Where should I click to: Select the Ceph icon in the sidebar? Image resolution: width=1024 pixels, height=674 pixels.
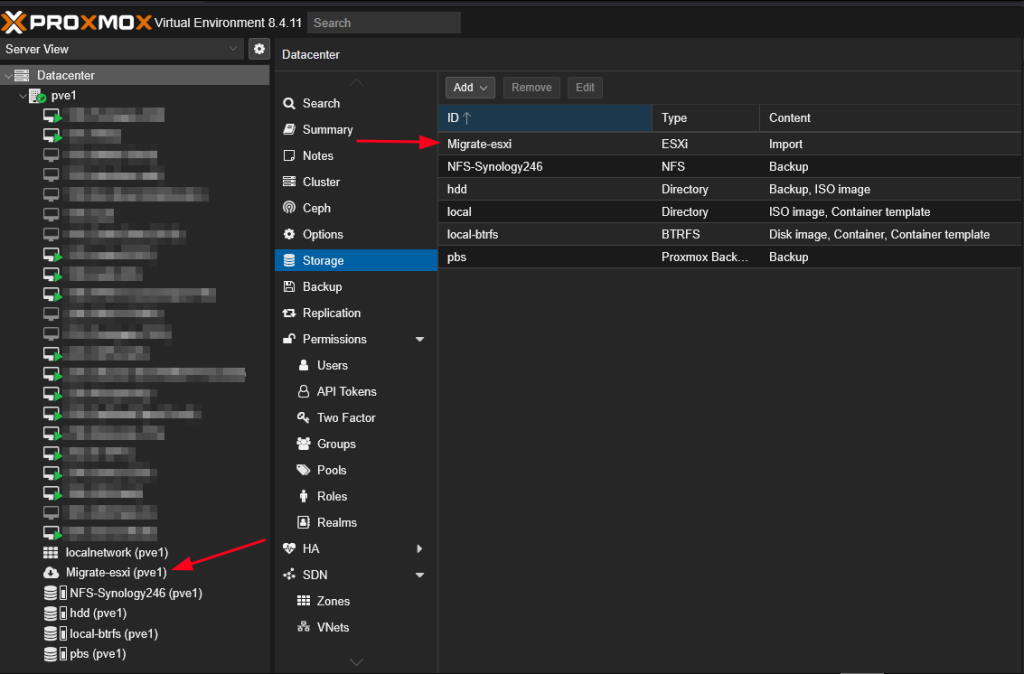click(x=291, y=208)
